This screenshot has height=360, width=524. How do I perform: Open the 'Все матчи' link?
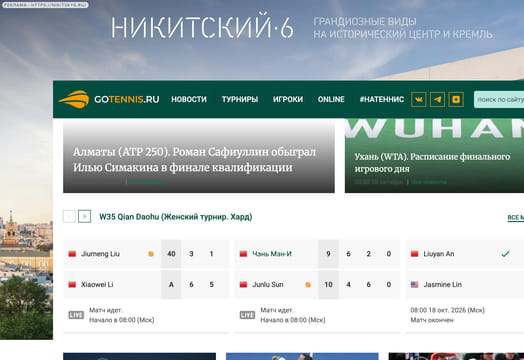point(516,218)
